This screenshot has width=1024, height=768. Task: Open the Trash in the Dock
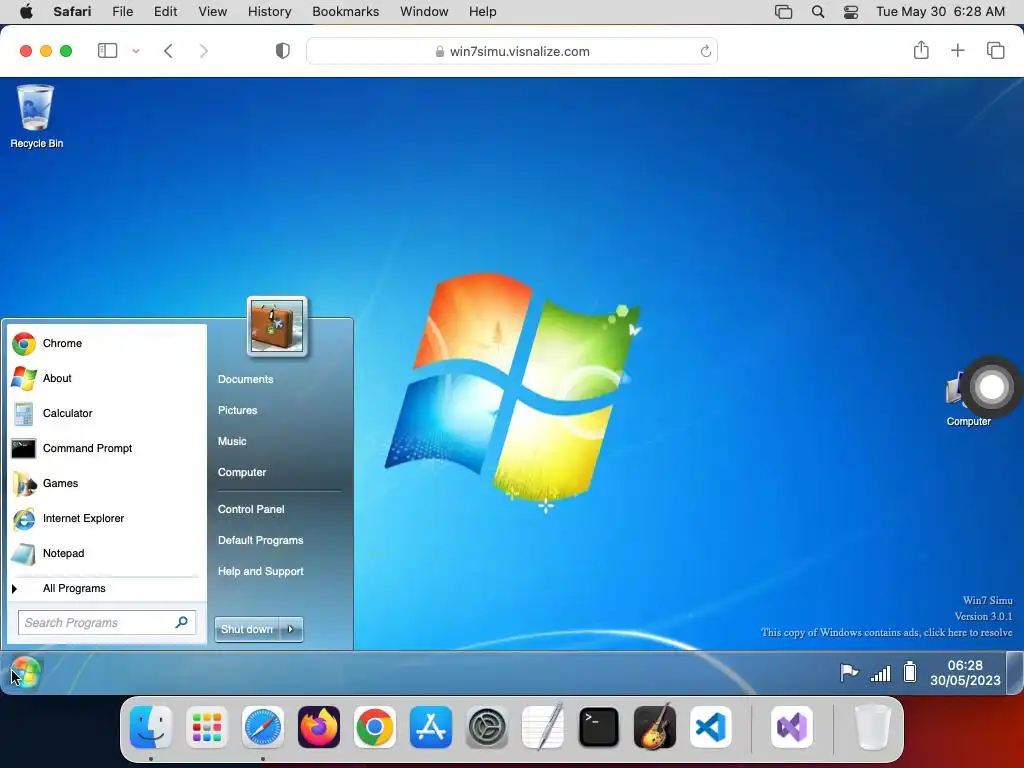point(872,727)
